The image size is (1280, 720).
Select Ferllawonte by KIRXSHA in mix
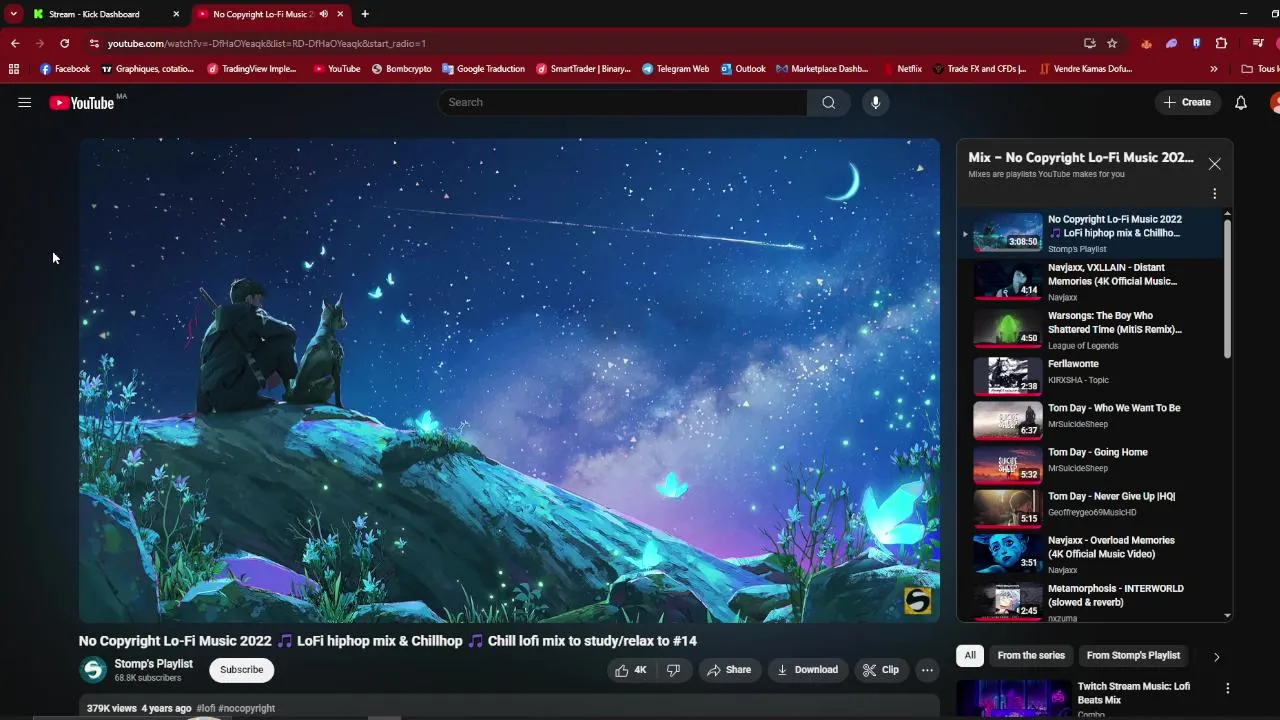[1091, 376]
